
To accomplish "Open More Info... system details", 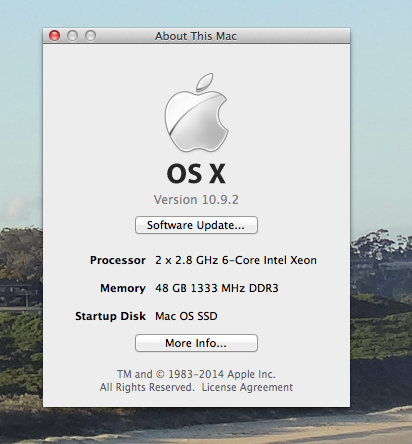I will point(196,343).
